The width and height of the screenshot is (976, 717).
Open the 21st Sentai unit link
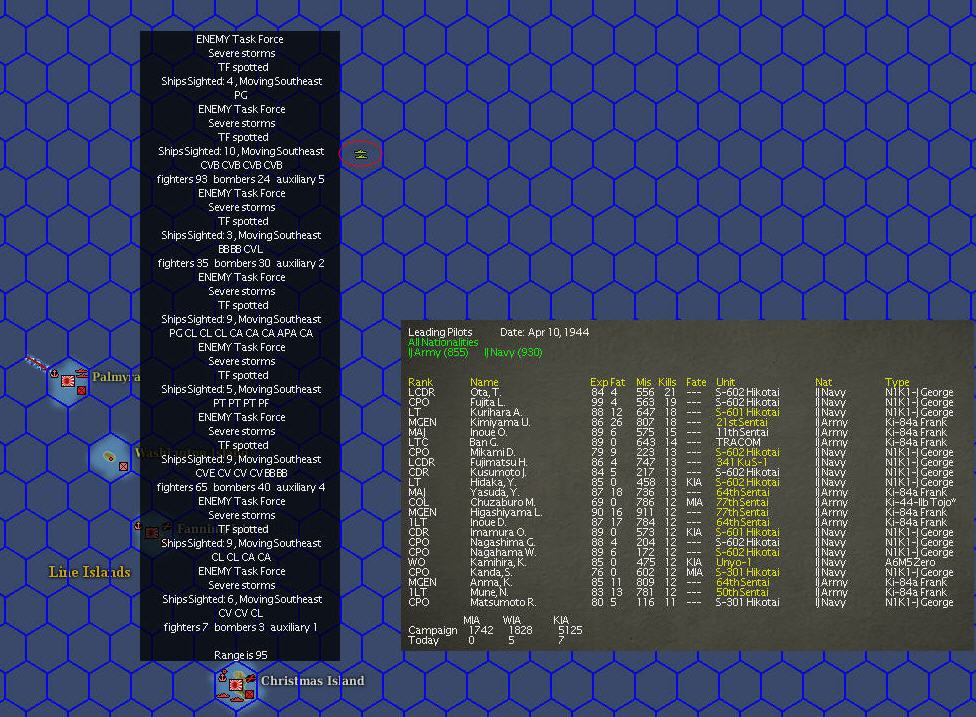[741, 422]
